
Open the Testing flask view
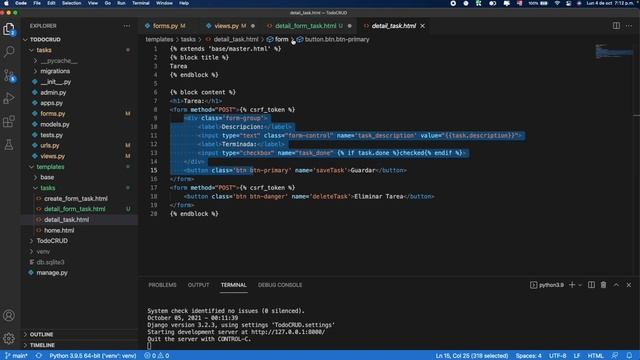pyautogui.click(x=9, y=144)
